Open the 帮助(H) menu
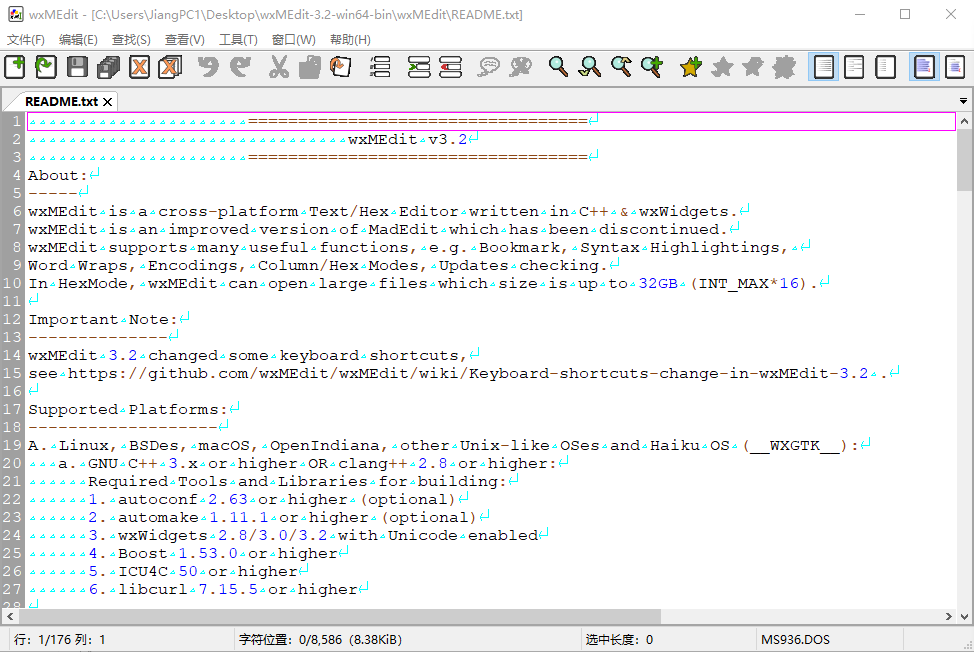Image resolution: width=974 pixels, height=652 pixels. click(x=350, y=40)
